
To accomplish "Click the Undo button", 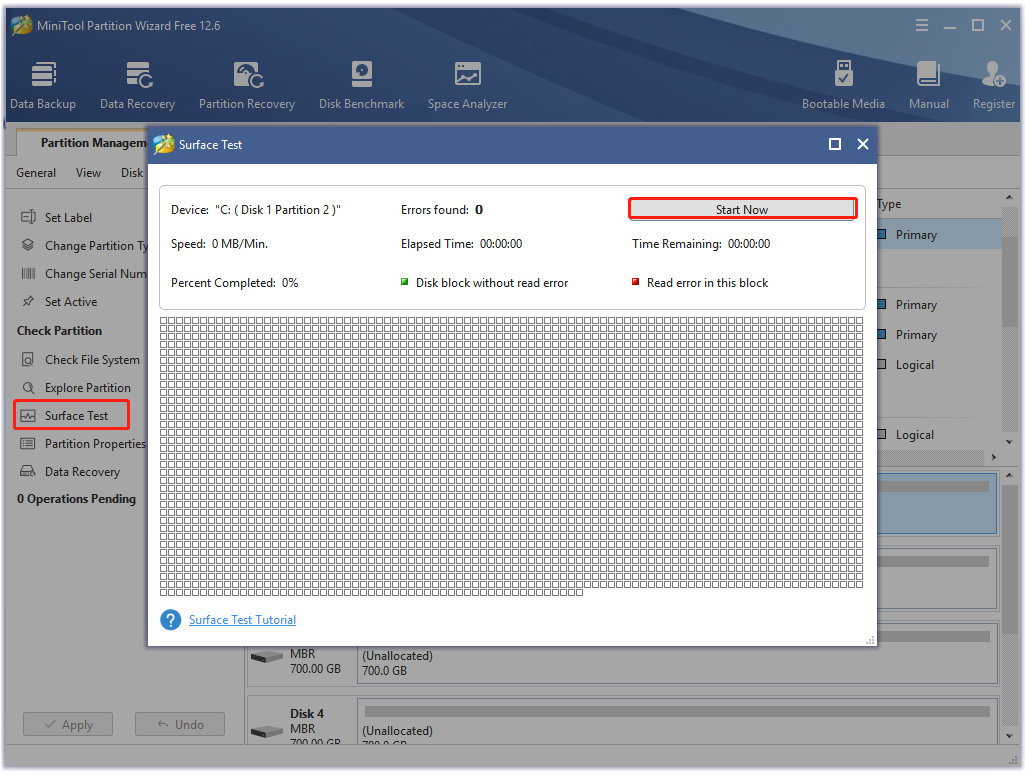I will pos(180,724).
